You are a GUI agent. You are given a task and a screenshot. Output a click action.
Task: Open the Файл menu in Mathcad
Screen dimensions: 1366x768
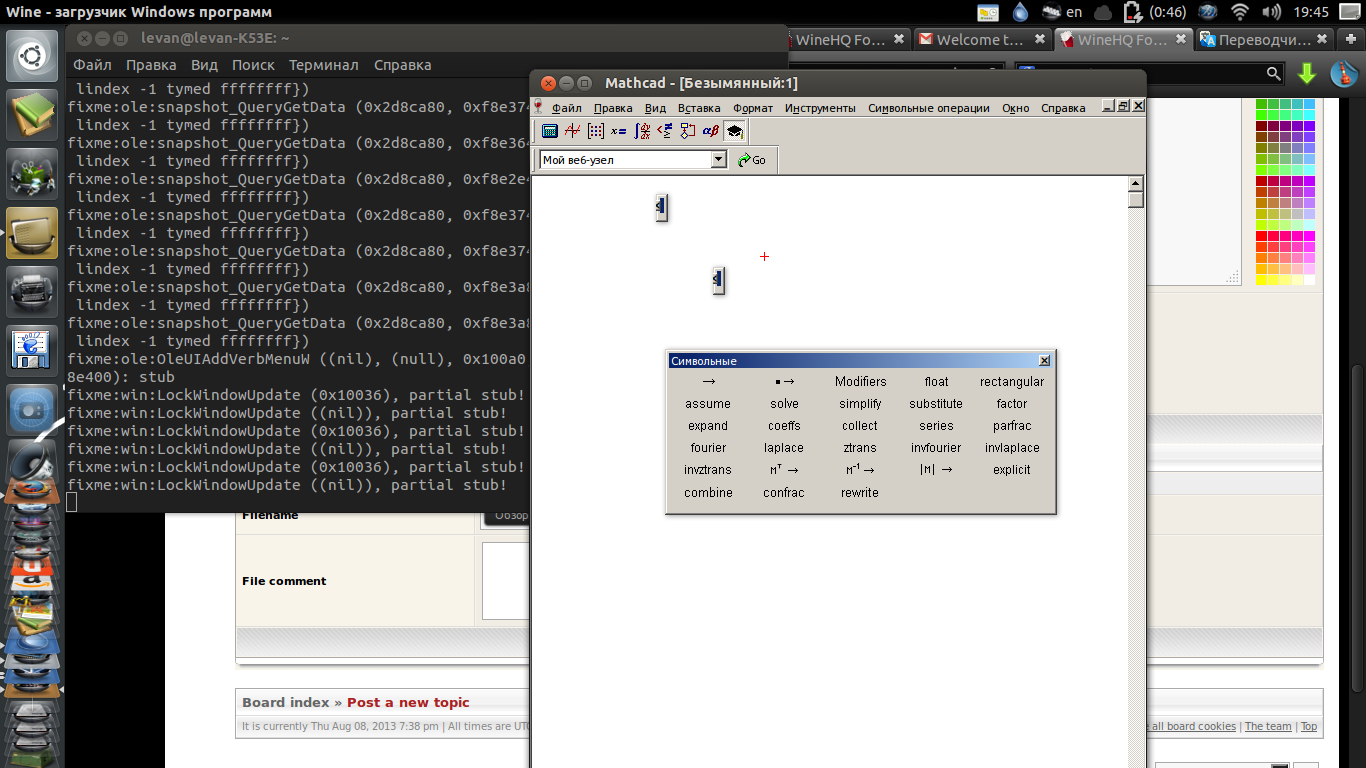tap(566, 108)
